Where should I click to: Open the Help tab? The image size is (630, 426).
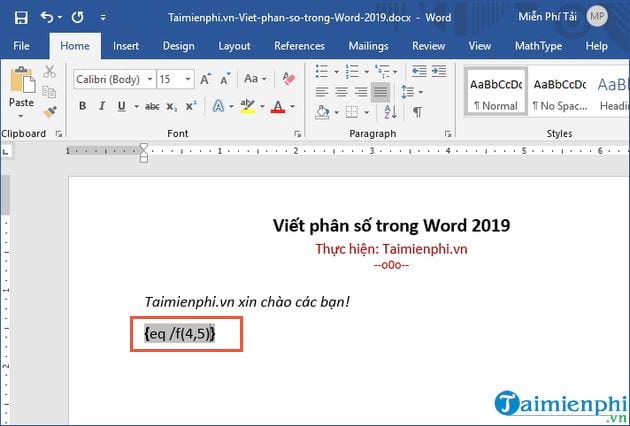click(x=596, y=46)
